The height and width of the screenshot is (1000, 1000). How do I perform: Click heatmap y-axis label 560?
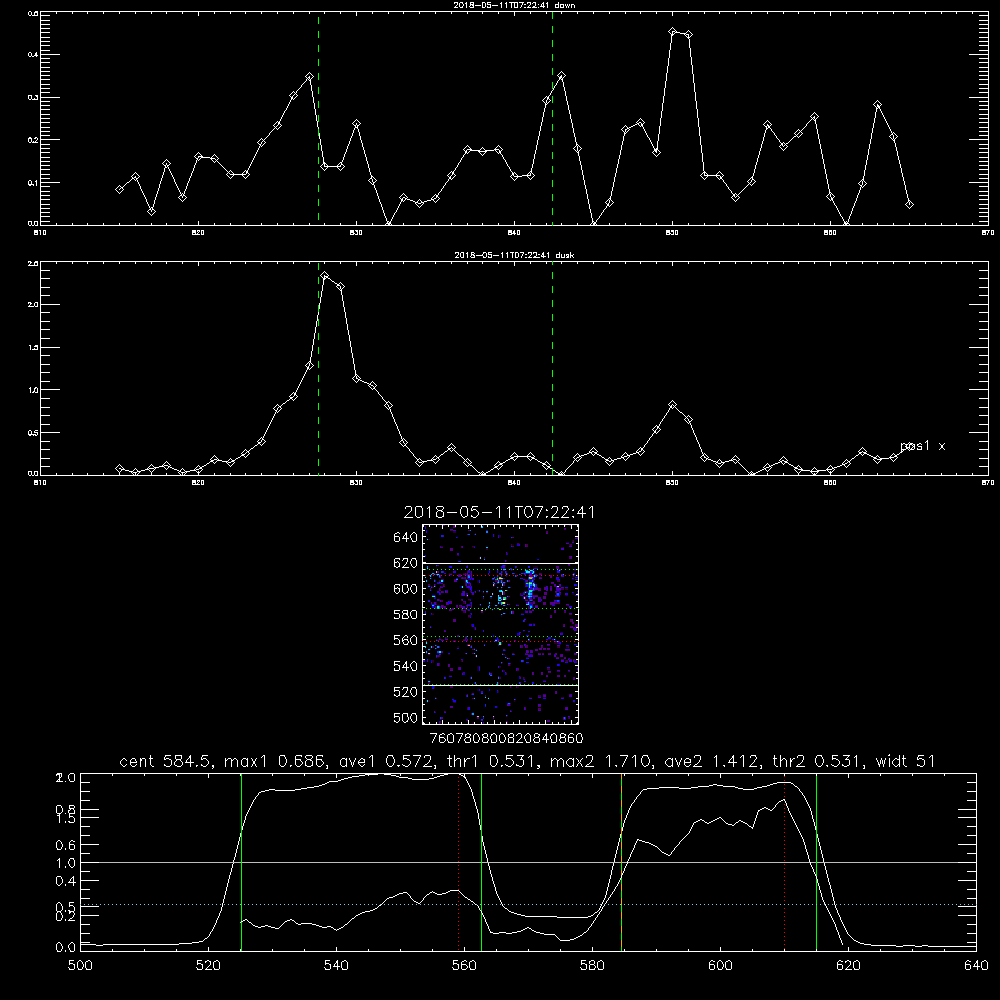click(406, 640)
